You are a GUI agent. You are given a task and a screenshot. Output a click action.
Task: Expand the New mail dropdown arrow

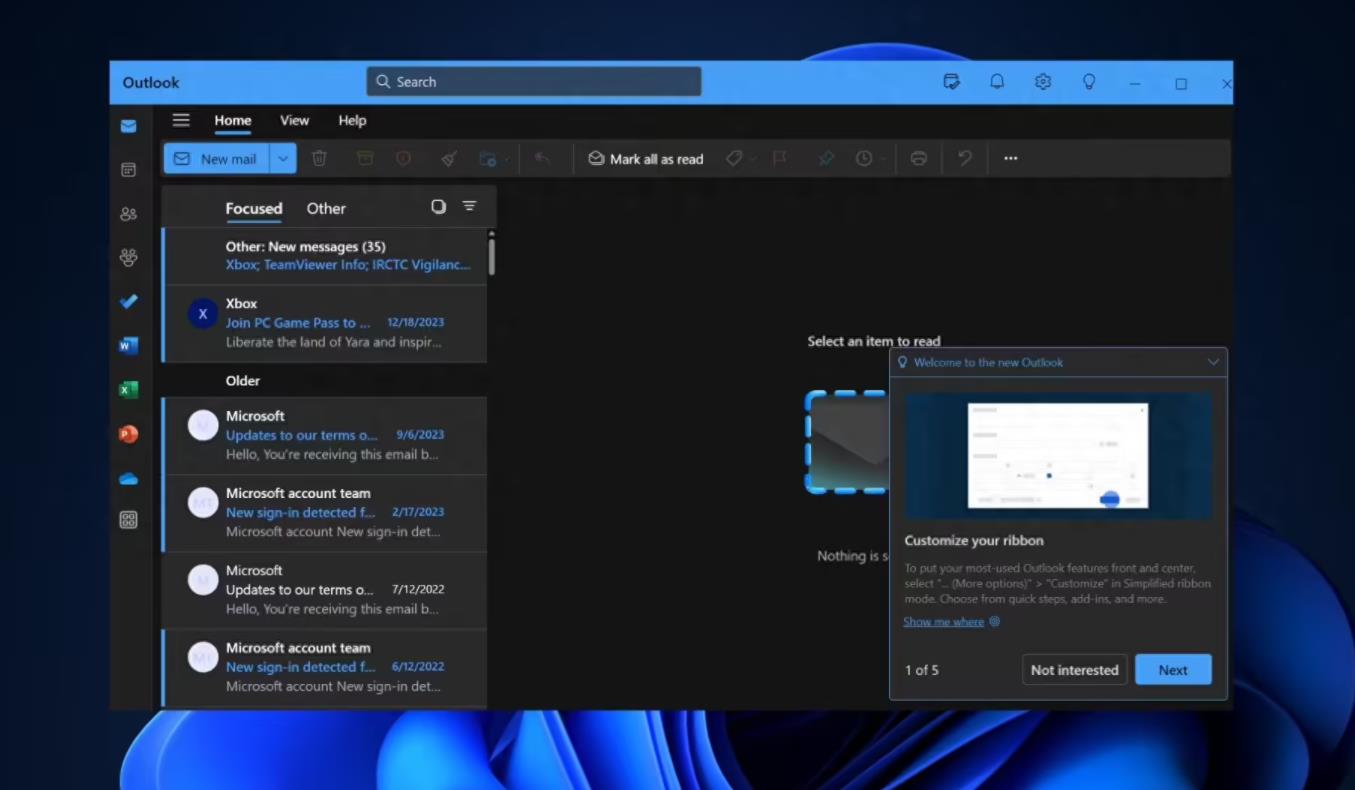point(283,158)
